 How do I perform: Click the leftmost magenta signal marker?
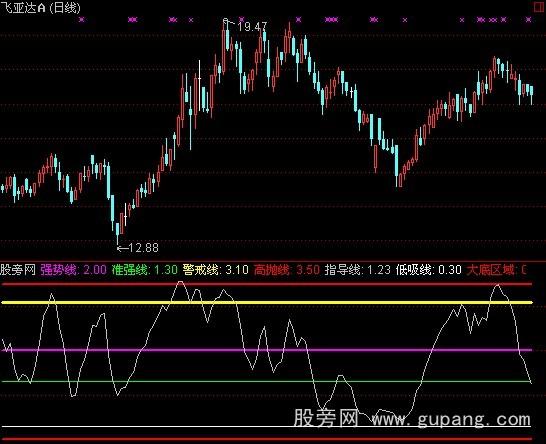(x=81, y=20)
